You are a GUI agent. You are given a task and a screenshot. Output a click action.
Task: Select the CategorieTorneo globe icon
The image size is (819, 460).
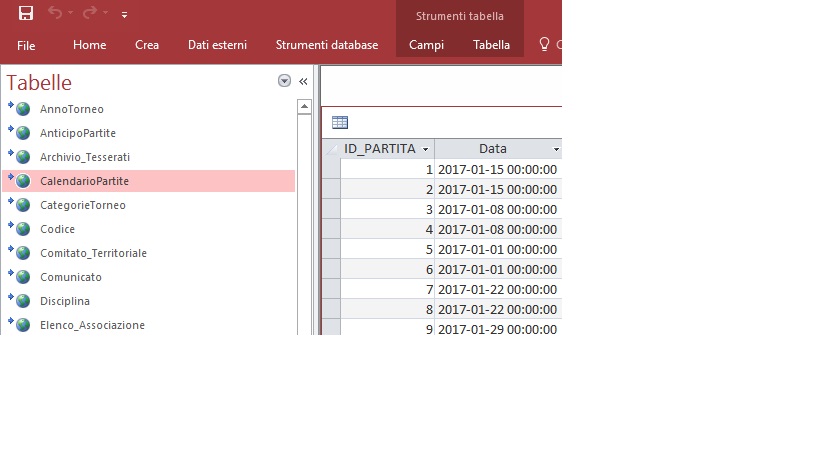20,204
